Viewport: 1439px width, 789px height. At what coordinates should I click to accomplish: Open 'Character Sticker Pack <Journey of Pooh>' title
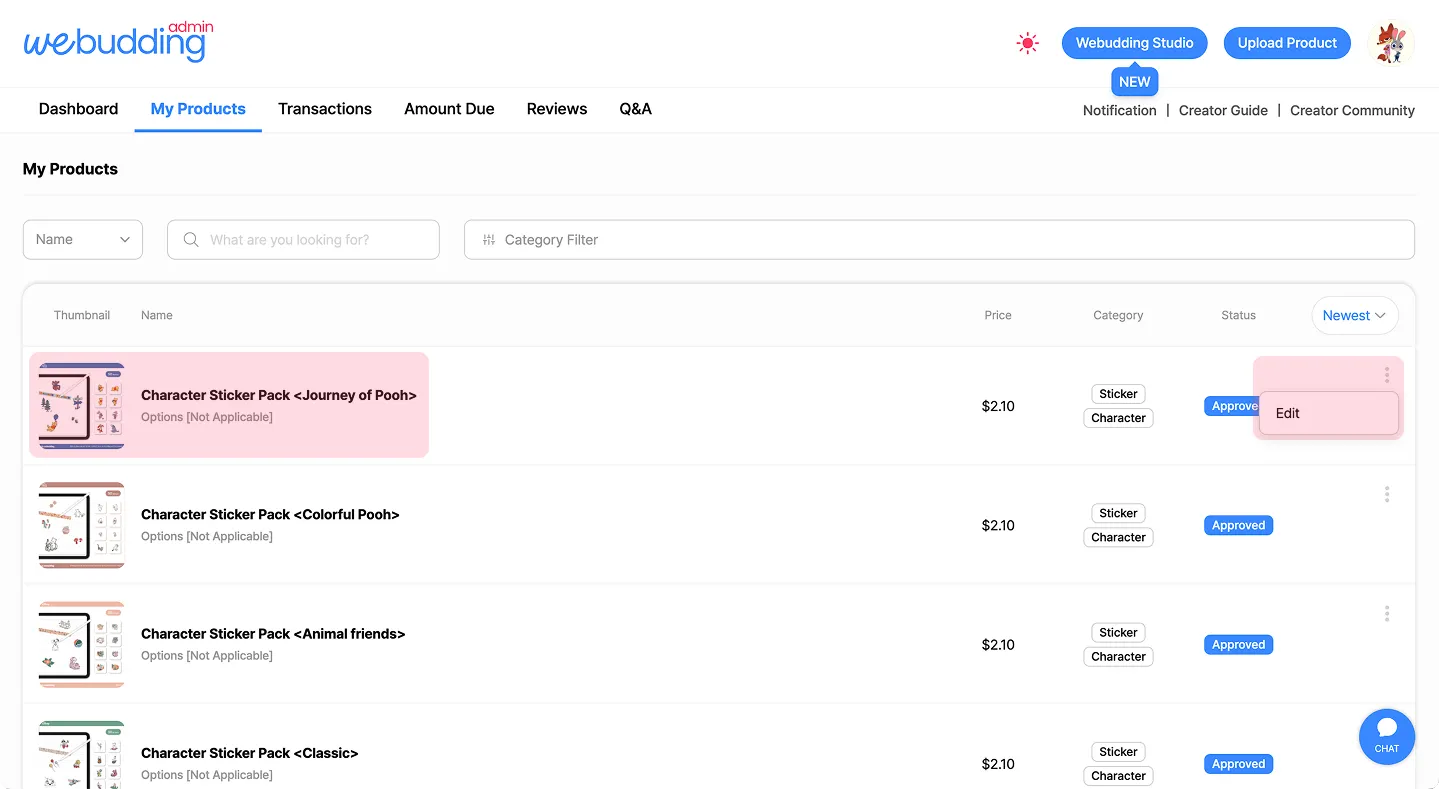click(x=279, y=395)
